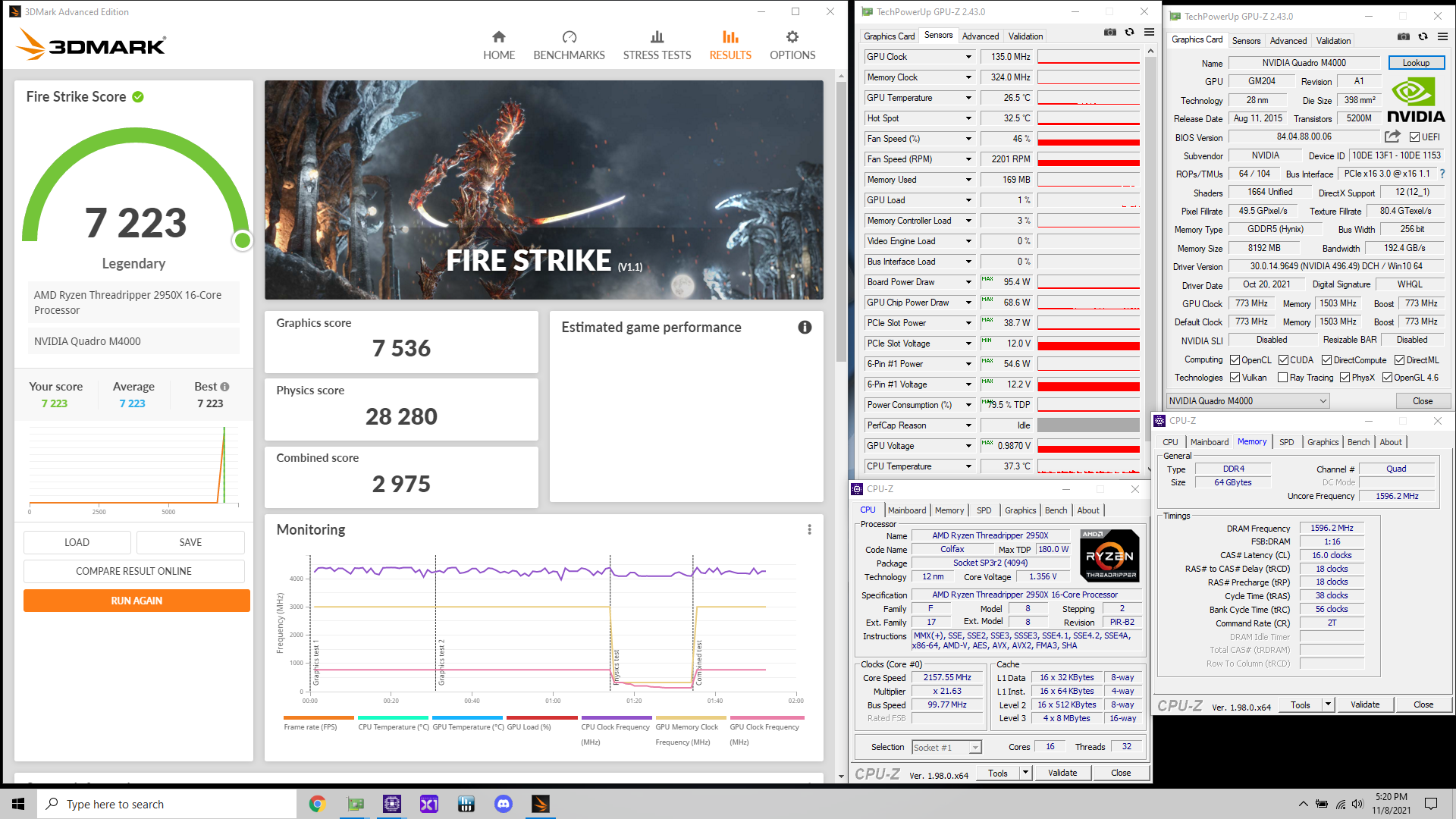Click Validate in CPU-Z Memory window

click(1365, 704)
